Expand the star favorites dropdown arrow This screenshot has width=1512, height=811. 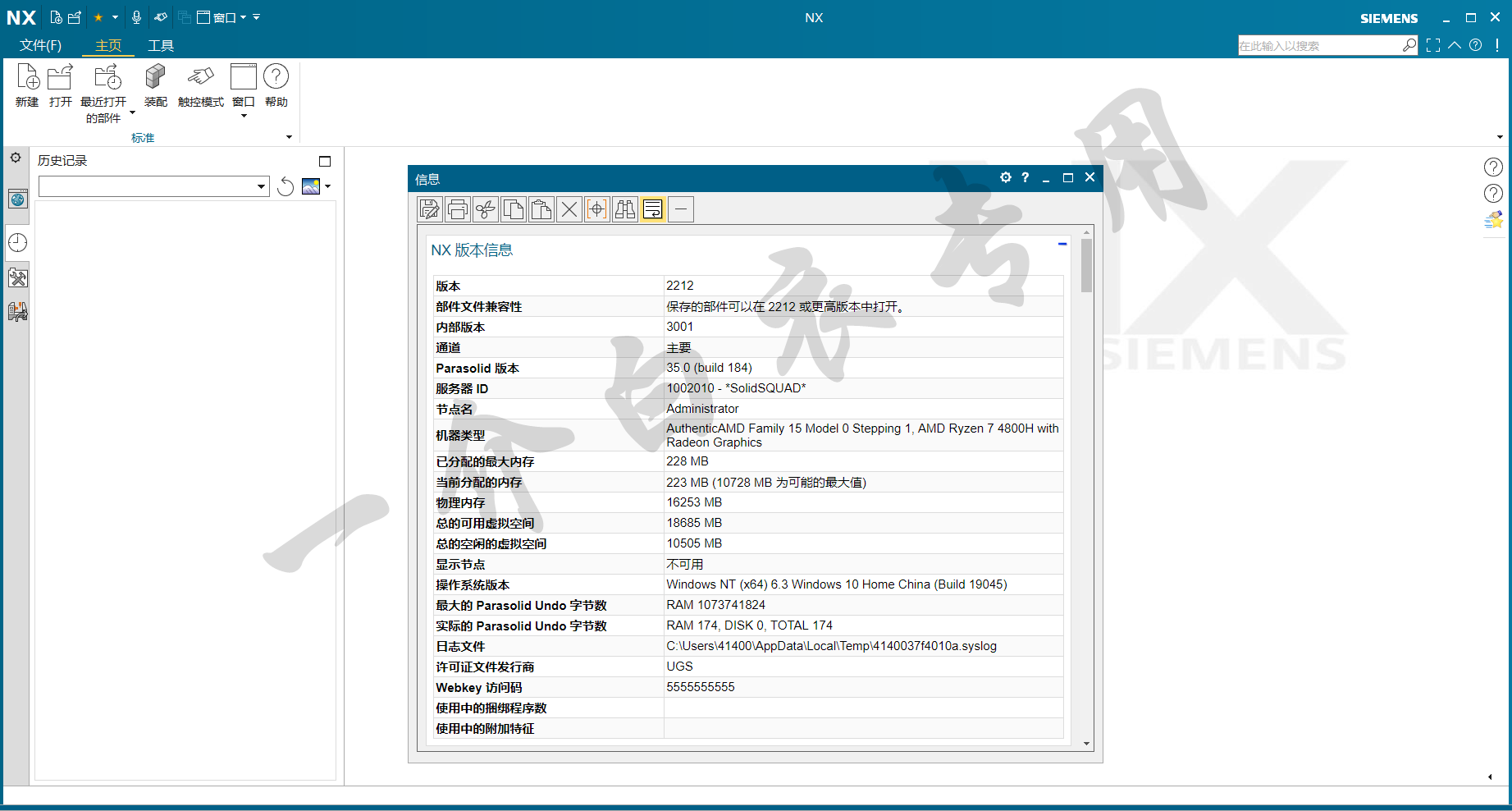115,17
